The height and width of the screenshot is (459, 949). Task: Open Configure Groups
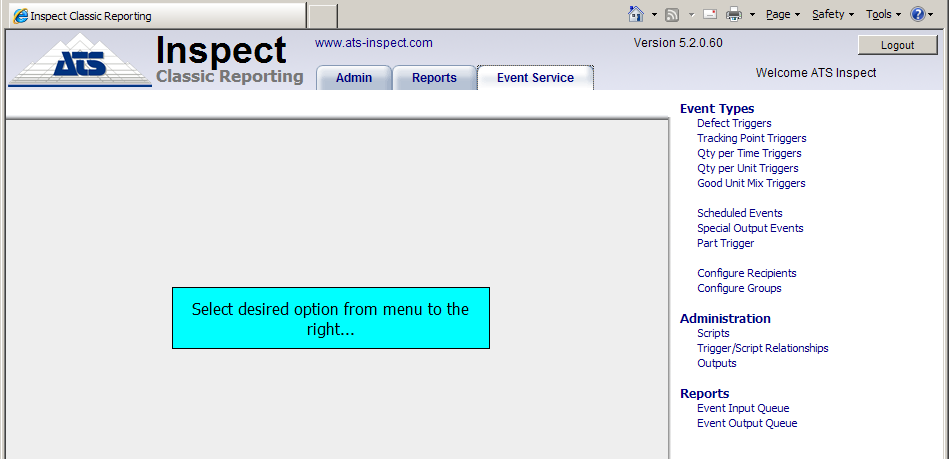click(x=739, y=288)
